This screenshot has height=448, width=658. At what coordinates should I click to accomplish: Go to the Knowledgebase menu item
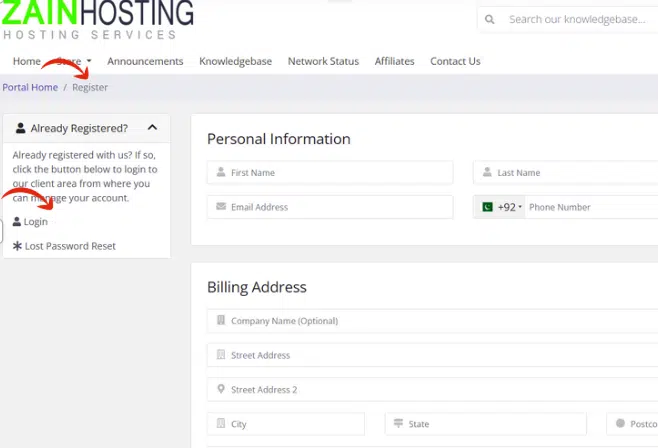coord(235,61)
